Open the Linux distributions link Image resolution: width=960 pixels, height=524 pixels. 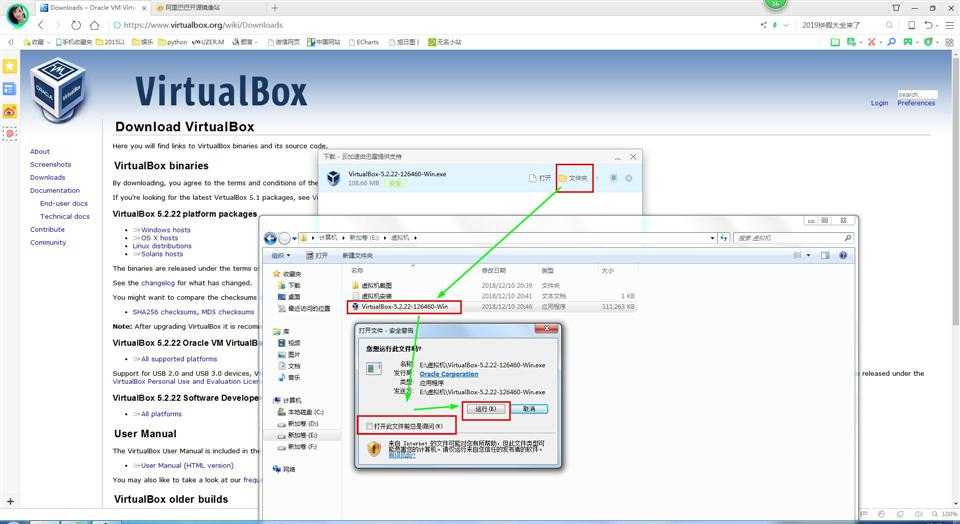pyautogui.click(x=162, y=245)
